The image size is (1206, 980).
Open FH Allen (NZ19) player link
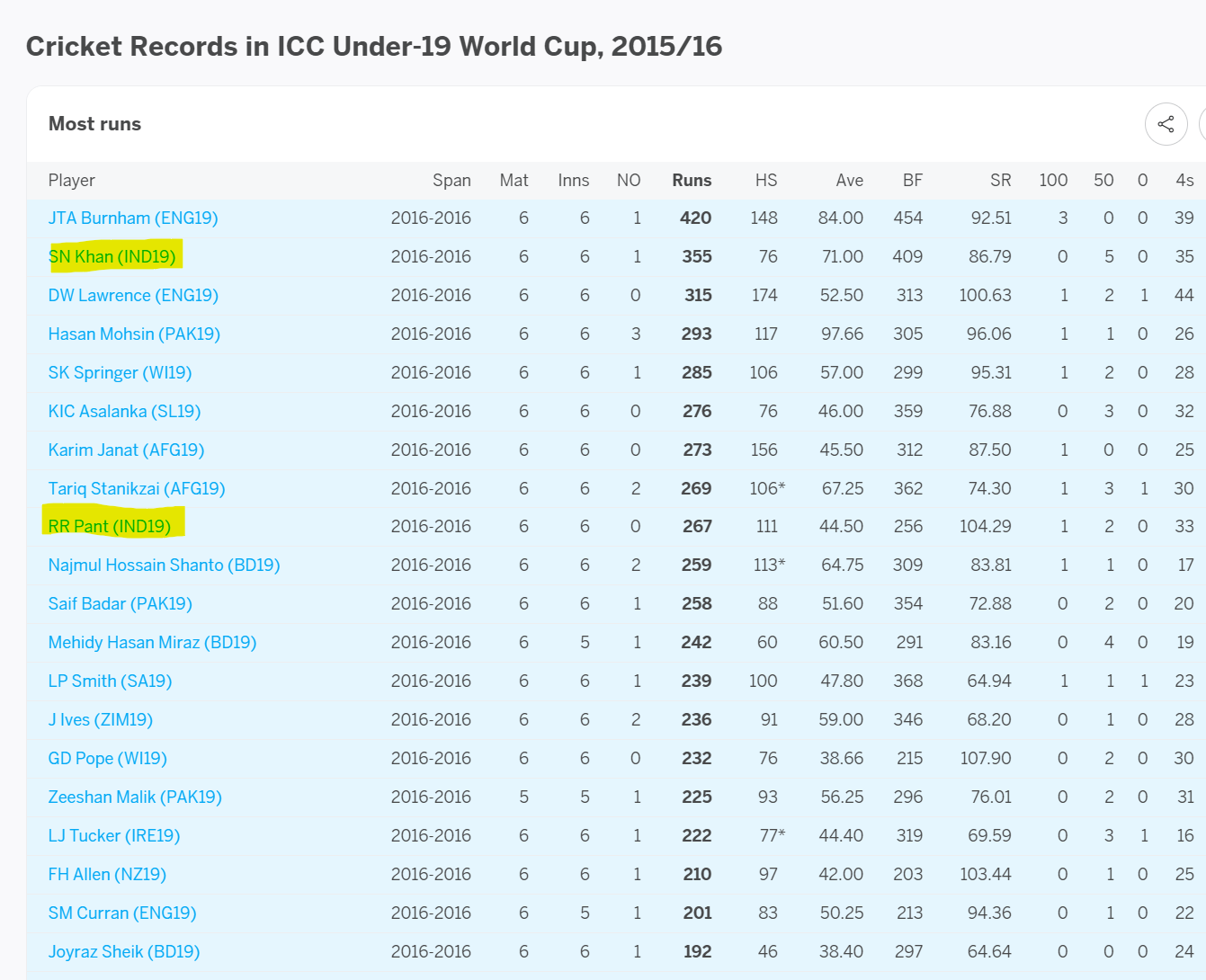coord(107,874)
